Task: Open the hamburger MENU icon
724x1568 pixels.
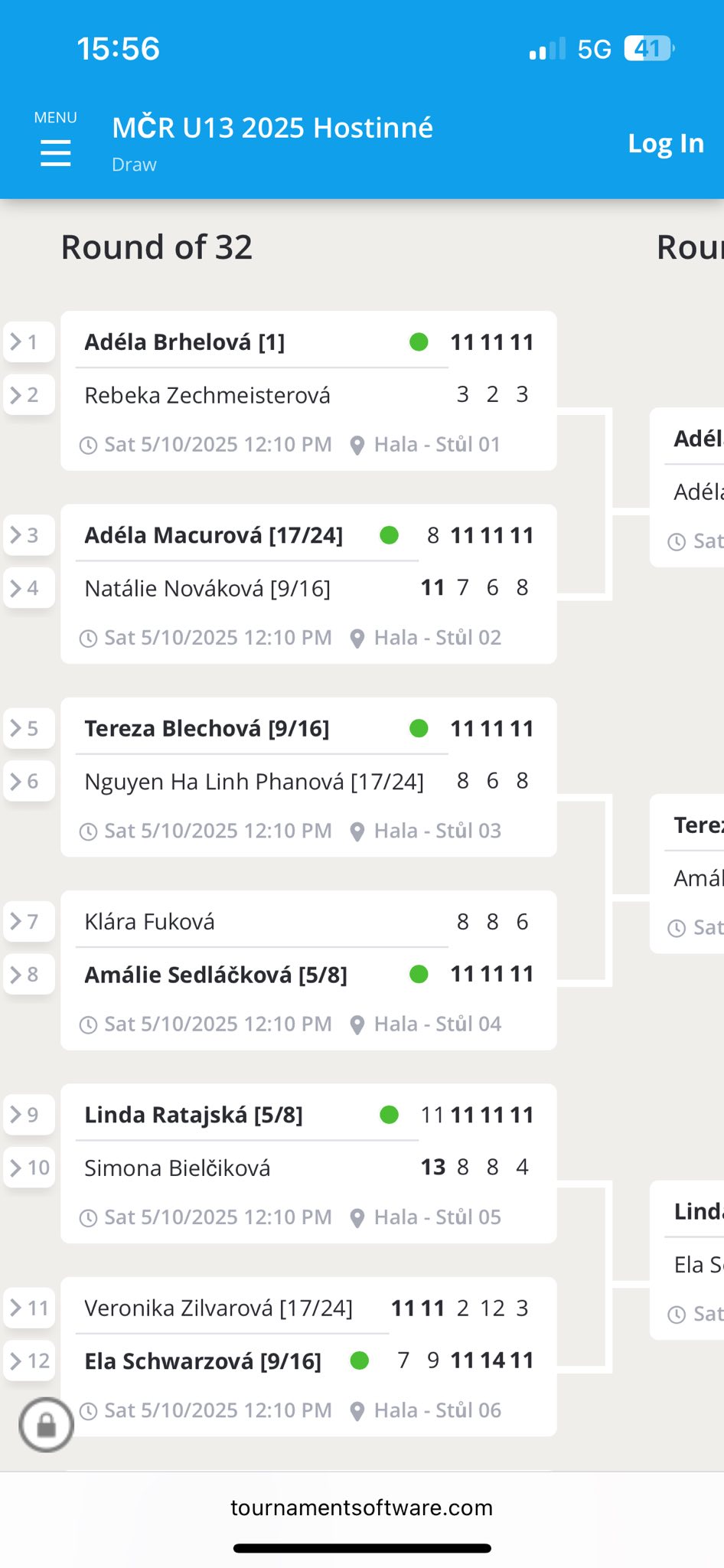Action: coord(55,152)
